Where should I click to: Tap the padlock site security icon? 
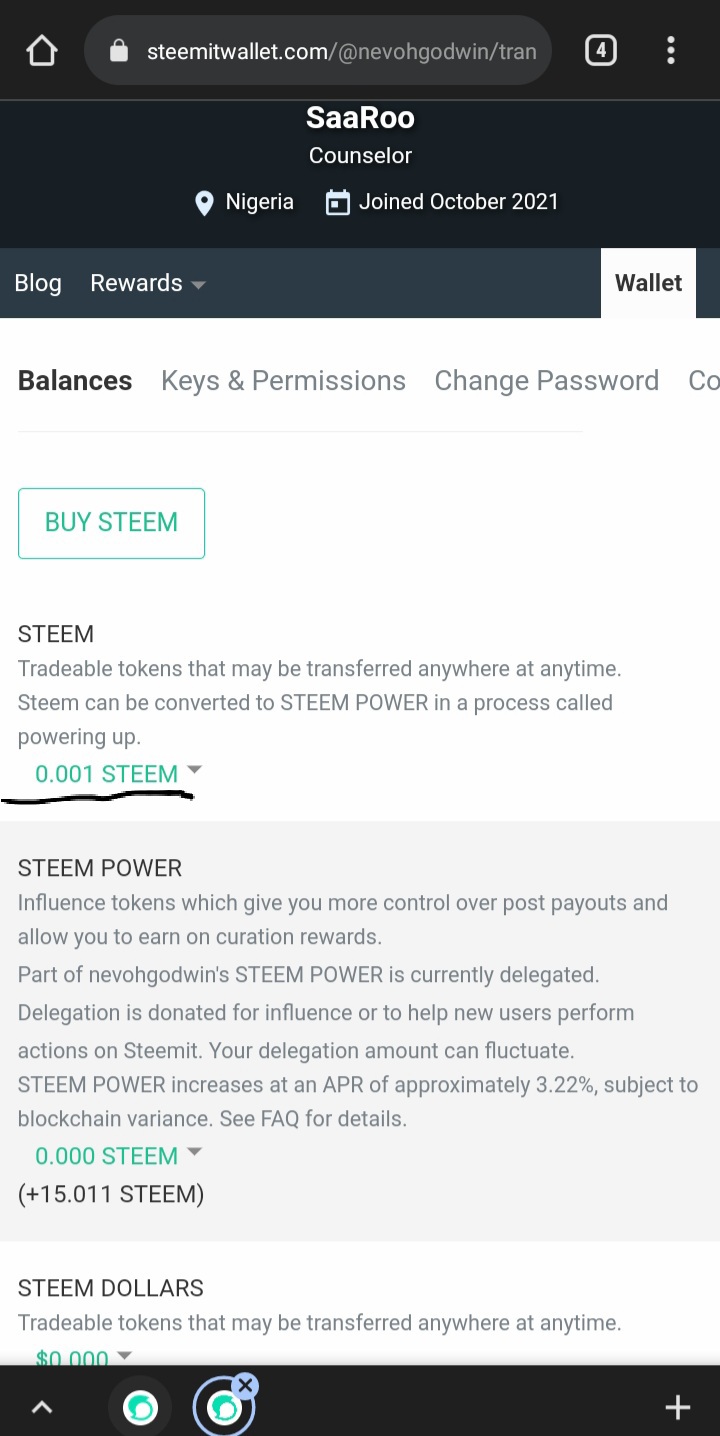tap(119, 51)
